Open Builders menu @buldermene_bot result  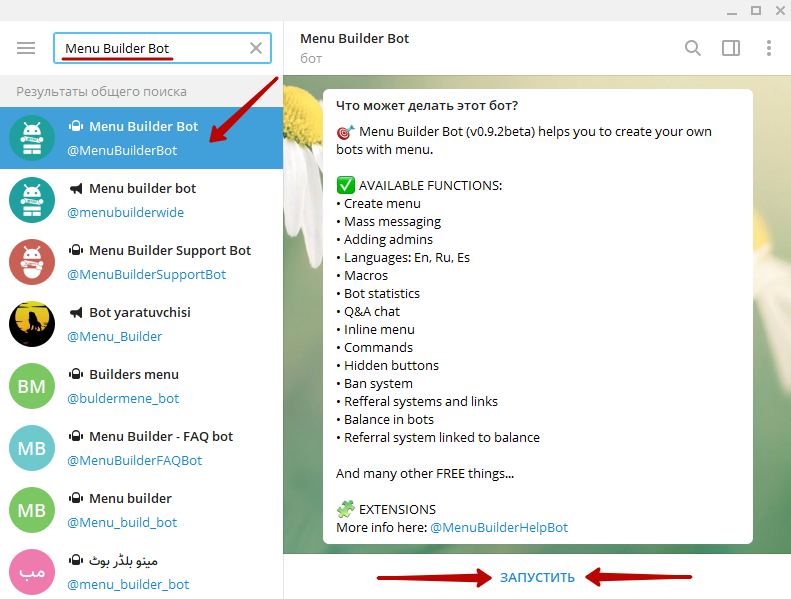141,386
